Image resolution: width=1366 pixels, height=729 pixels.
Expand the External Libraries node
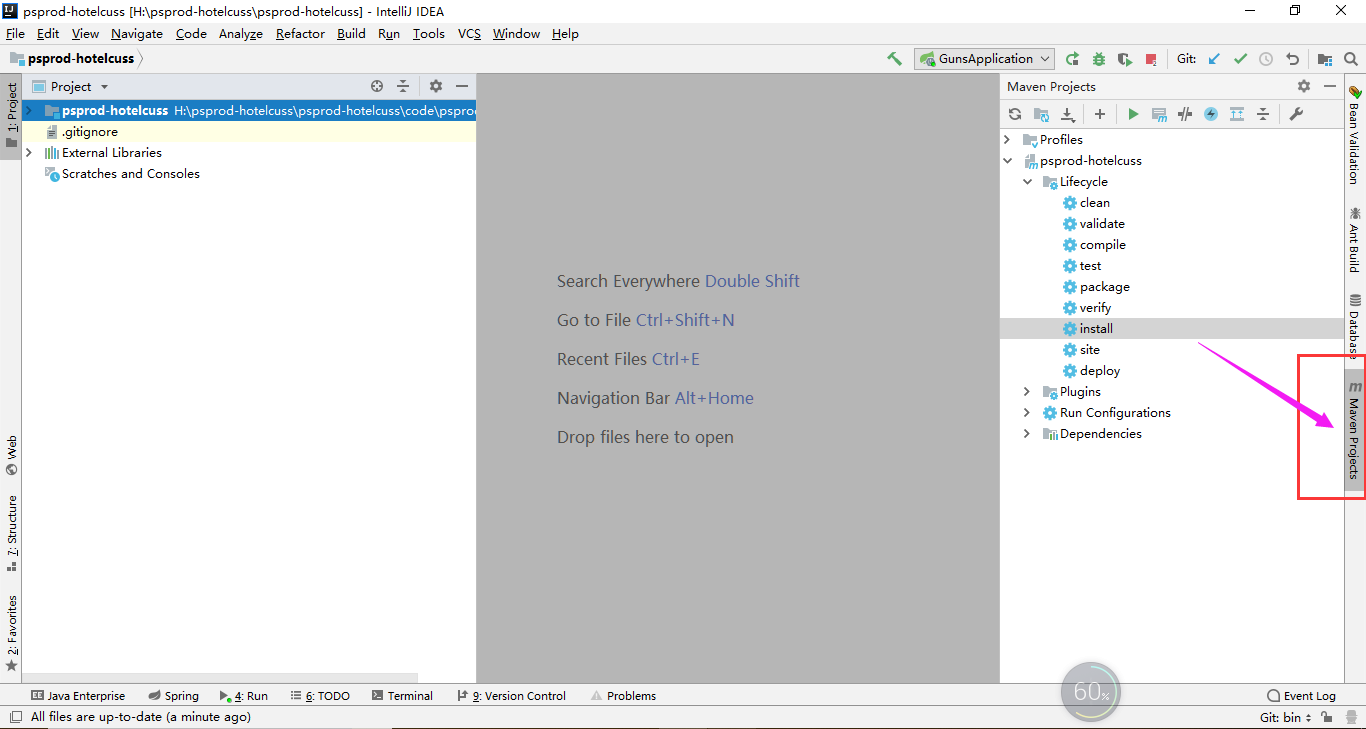[x=29, y=153]
